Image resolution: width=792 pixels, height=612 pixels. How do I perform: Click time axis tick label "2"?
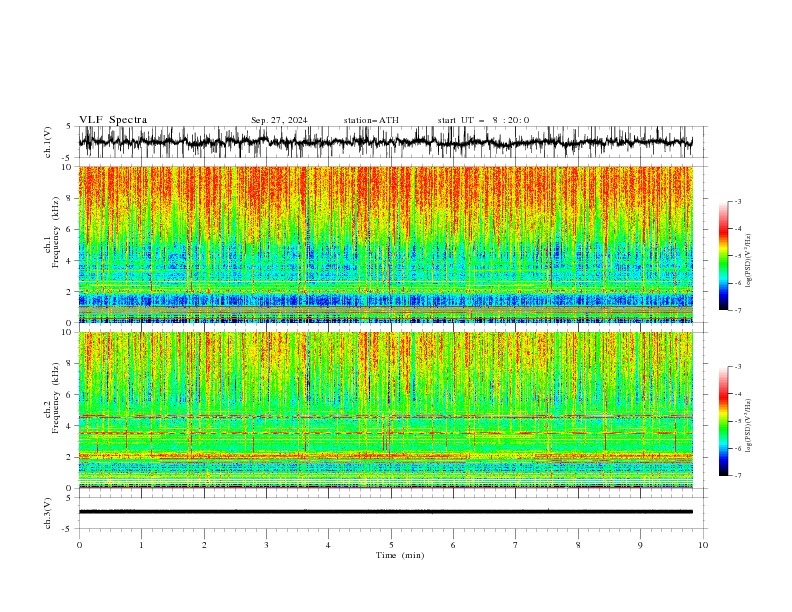[204, 545]
